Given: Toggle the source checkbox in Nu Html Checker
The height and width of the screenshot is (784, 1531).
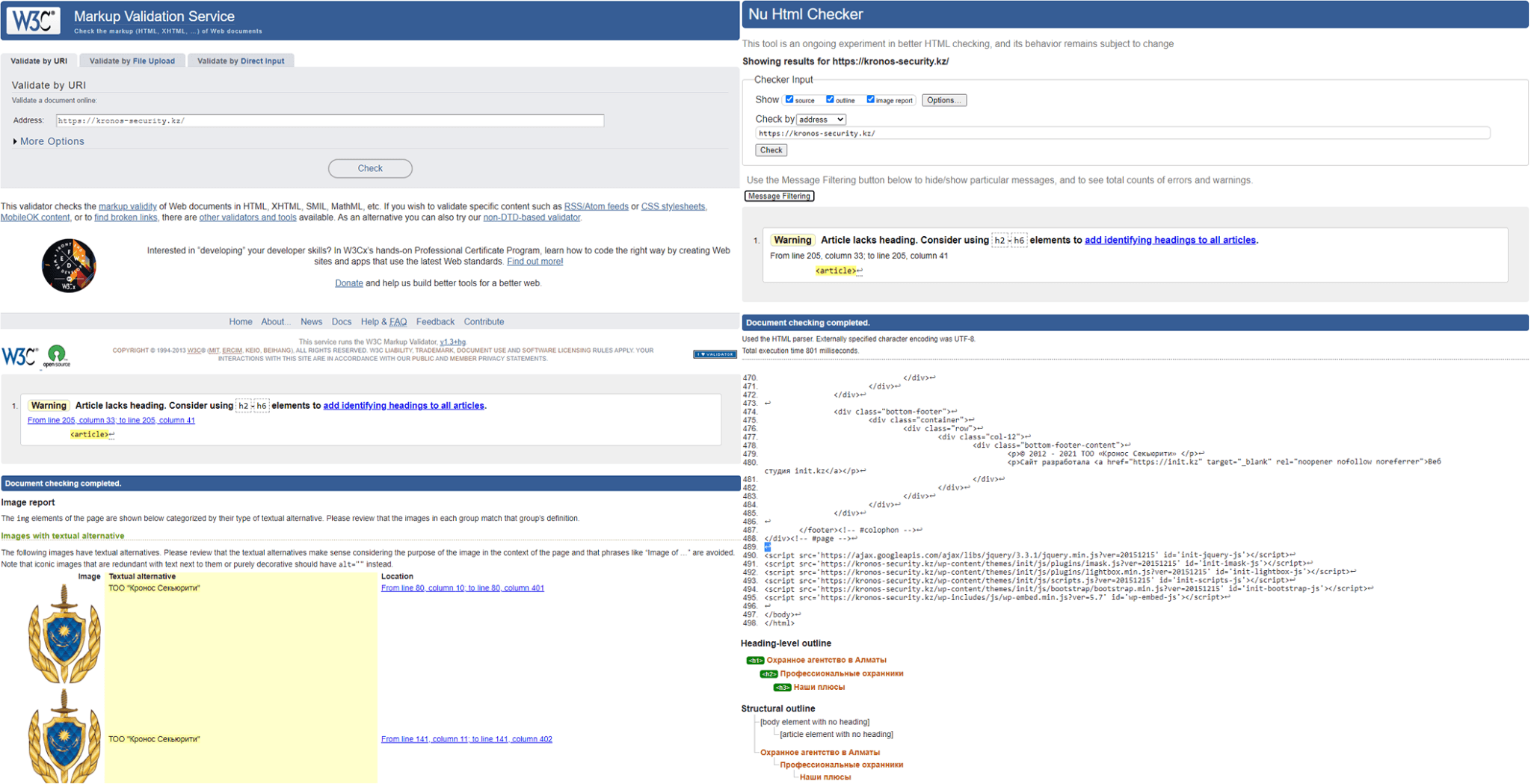Looking at the screenshot, I should [x=789, y=99].
